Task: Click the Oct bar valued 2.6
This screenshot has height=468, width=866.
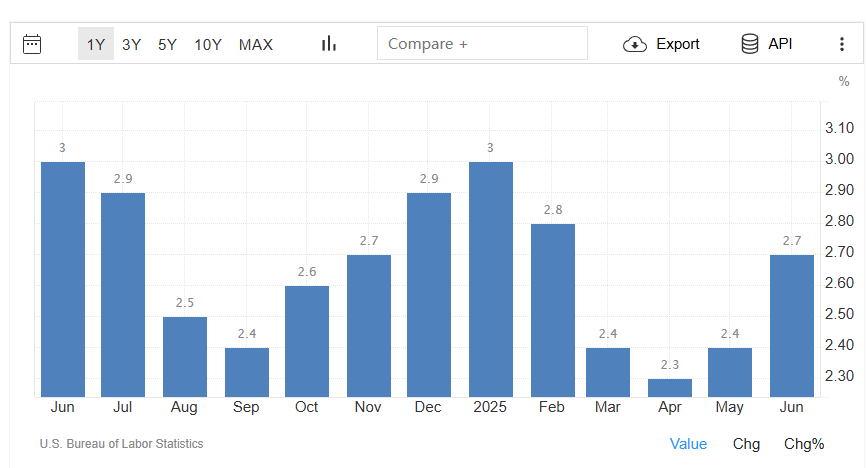Action: (307, 341)
